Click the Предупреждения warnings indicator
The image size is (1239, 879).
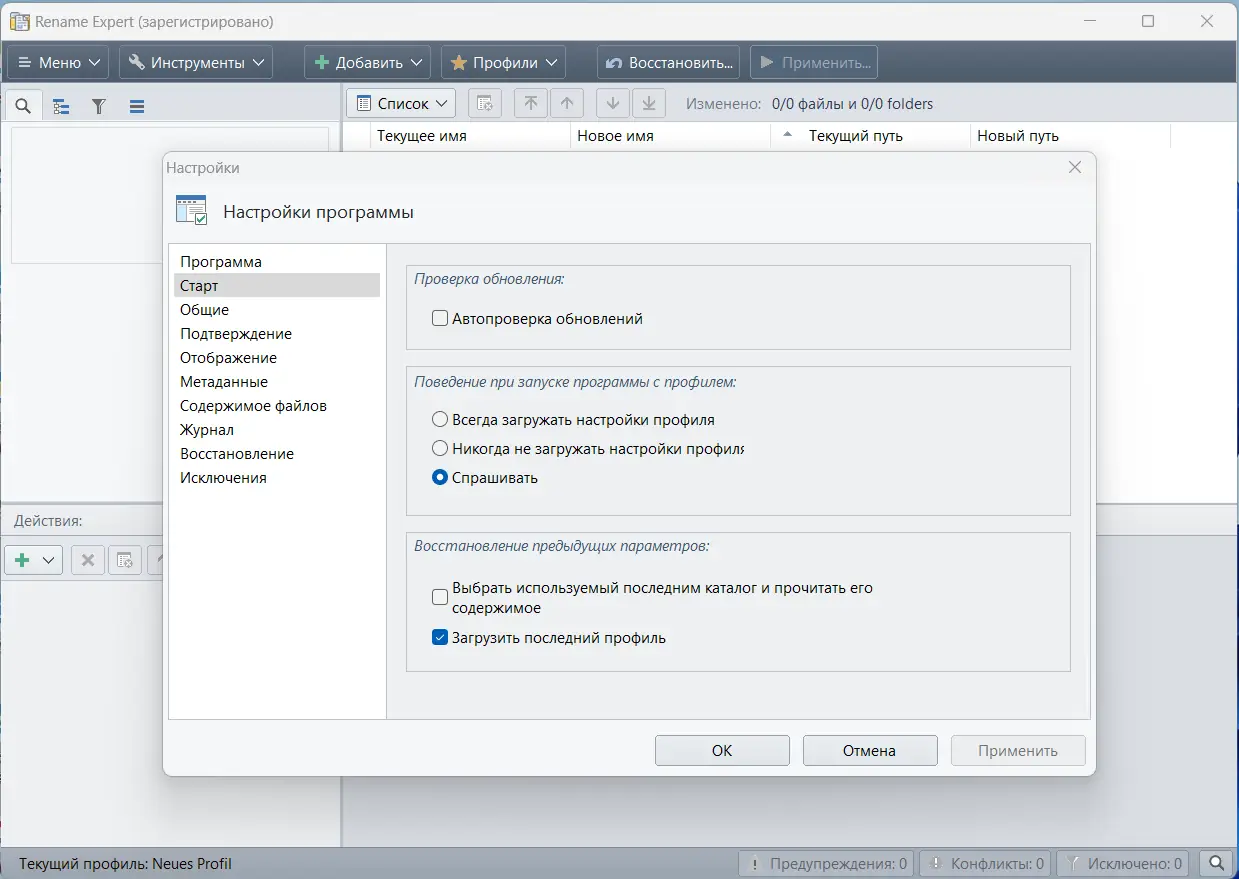[x=827, y=863]
